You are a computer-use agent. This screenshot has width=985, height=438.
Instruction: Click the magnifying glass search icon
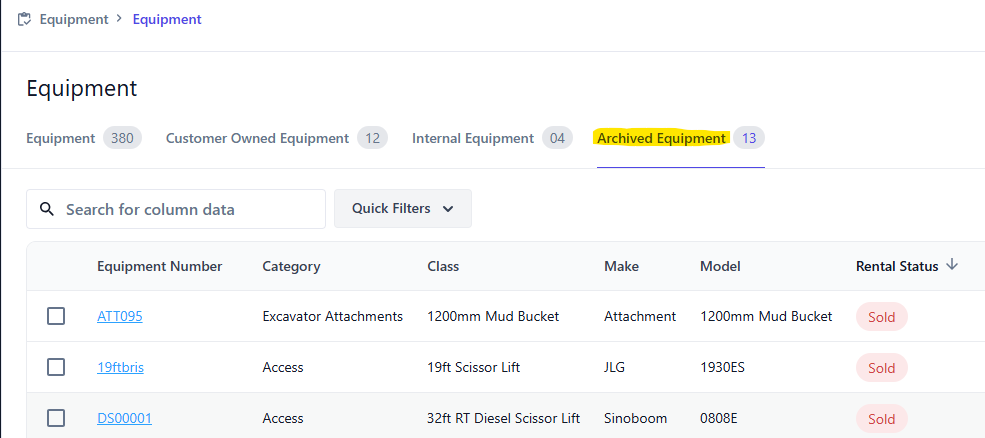(x=46, y=209)
